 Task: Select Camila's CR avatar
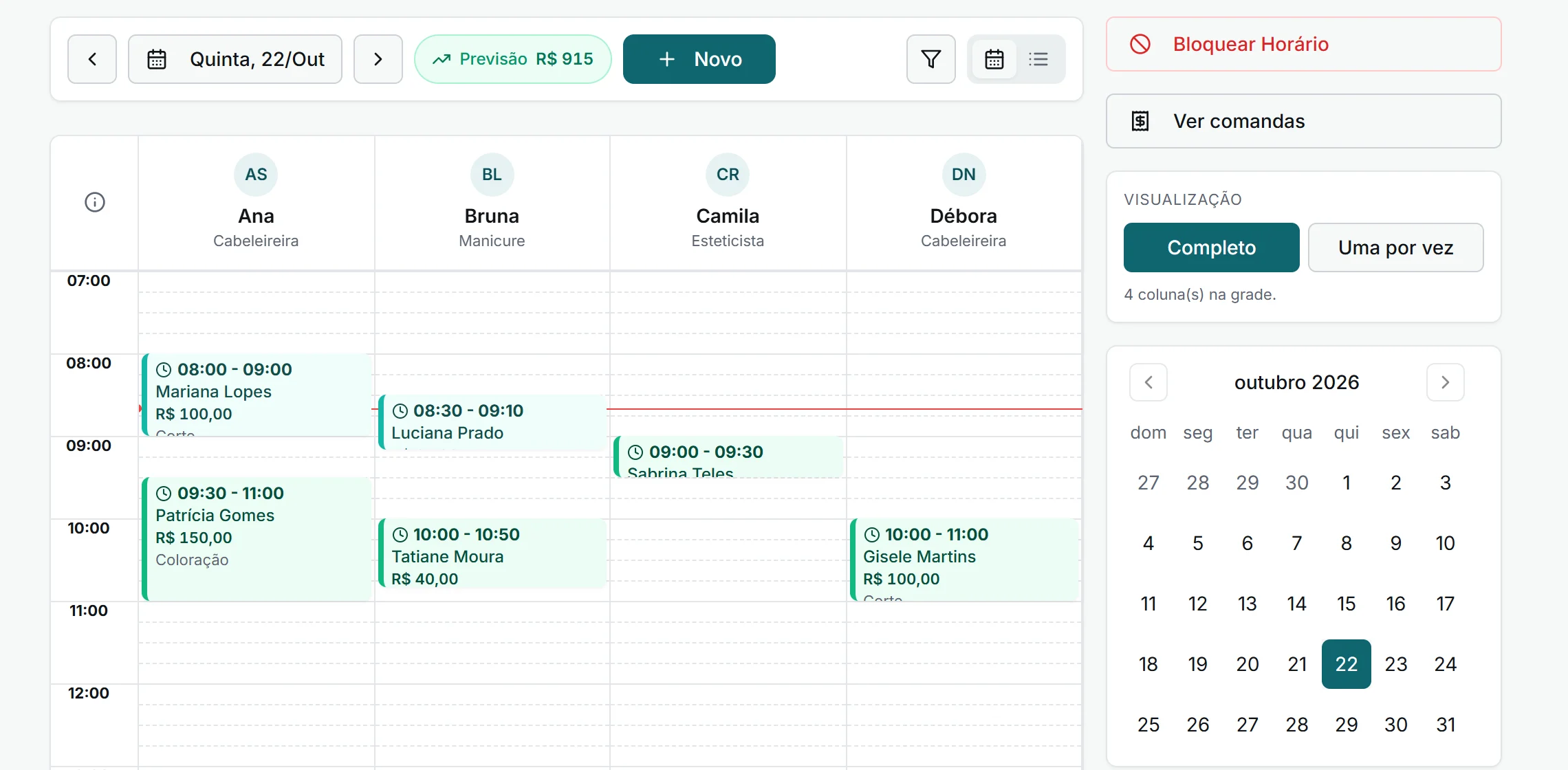click(728, 175)
